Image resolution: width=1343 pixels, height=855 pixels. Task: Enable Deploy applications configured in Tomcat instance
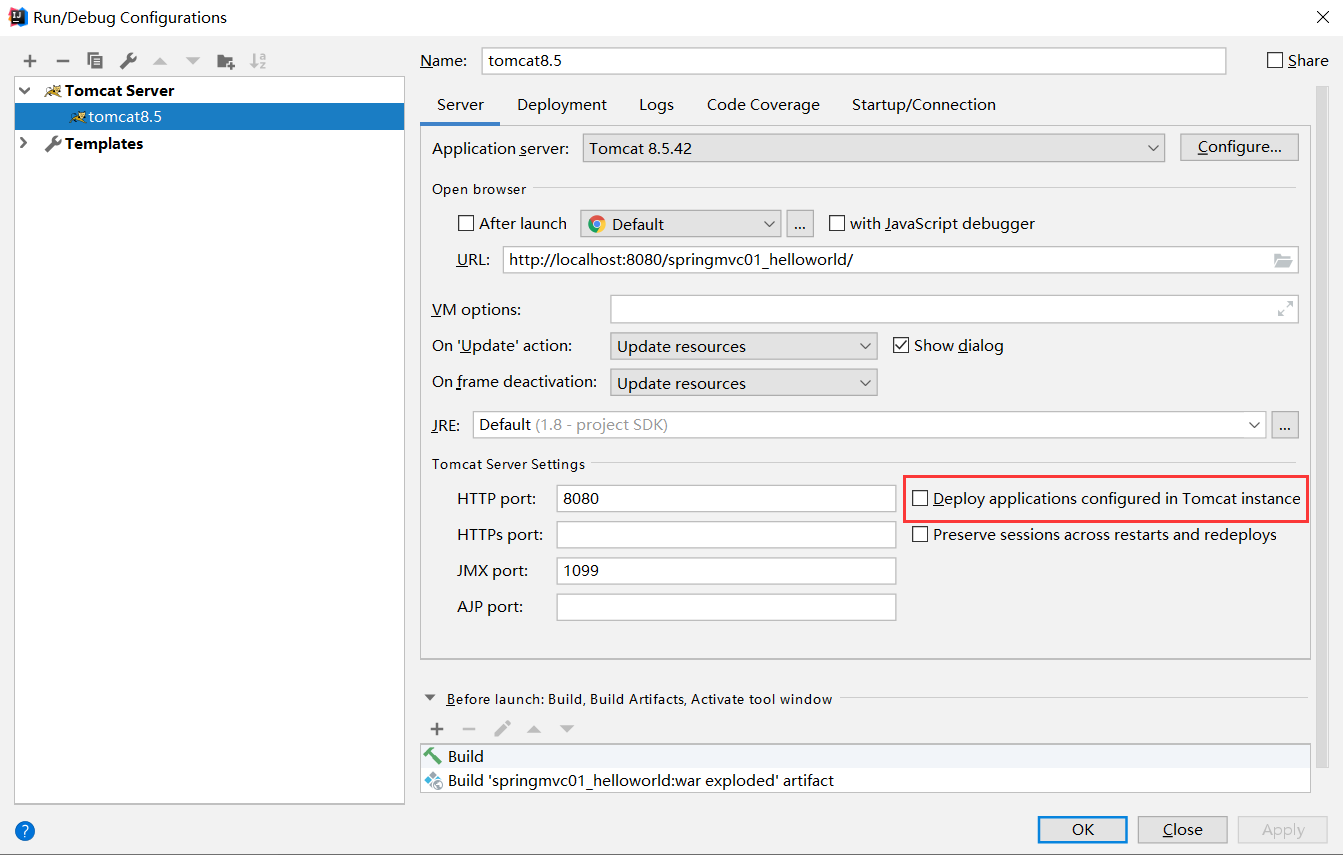tap(920, 498)
